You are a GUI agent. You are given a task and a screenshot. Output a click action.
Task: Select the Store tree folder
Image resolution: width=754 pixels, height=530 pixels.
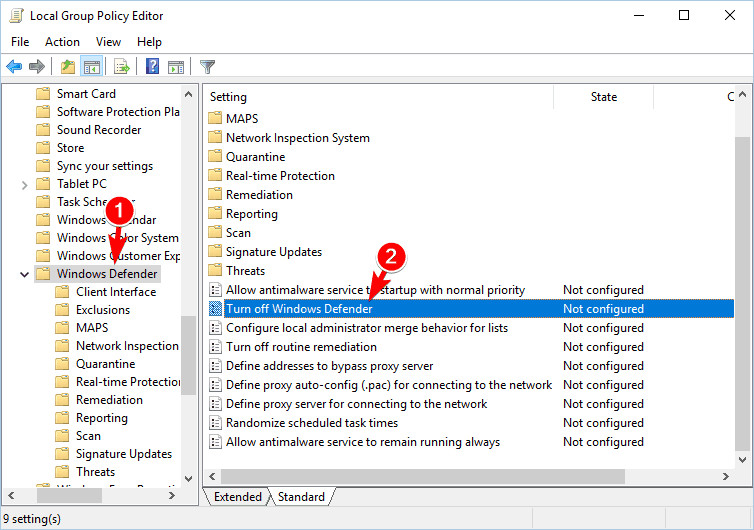(70, 148)
